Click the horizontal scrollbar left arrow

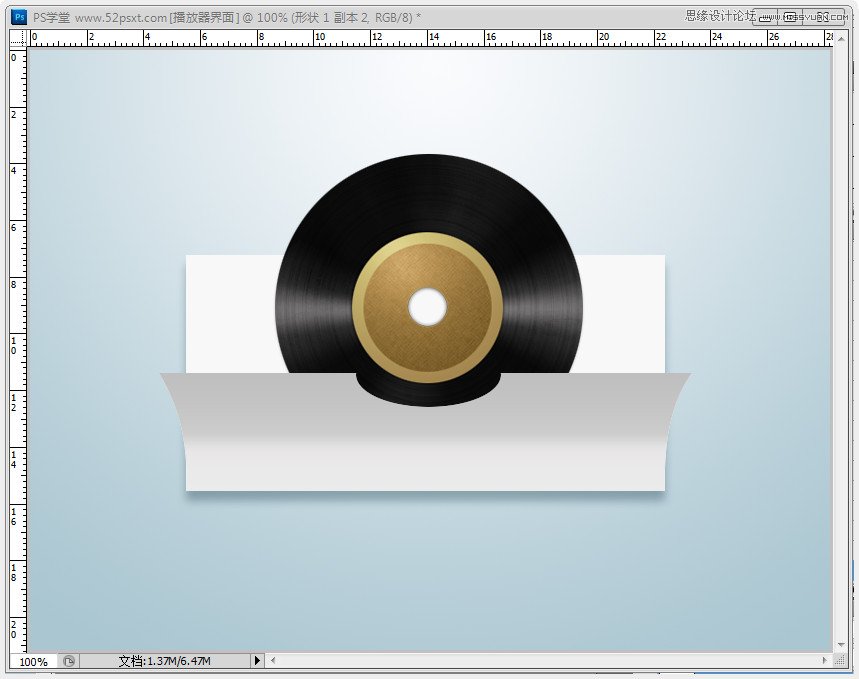tap(273, 660)
